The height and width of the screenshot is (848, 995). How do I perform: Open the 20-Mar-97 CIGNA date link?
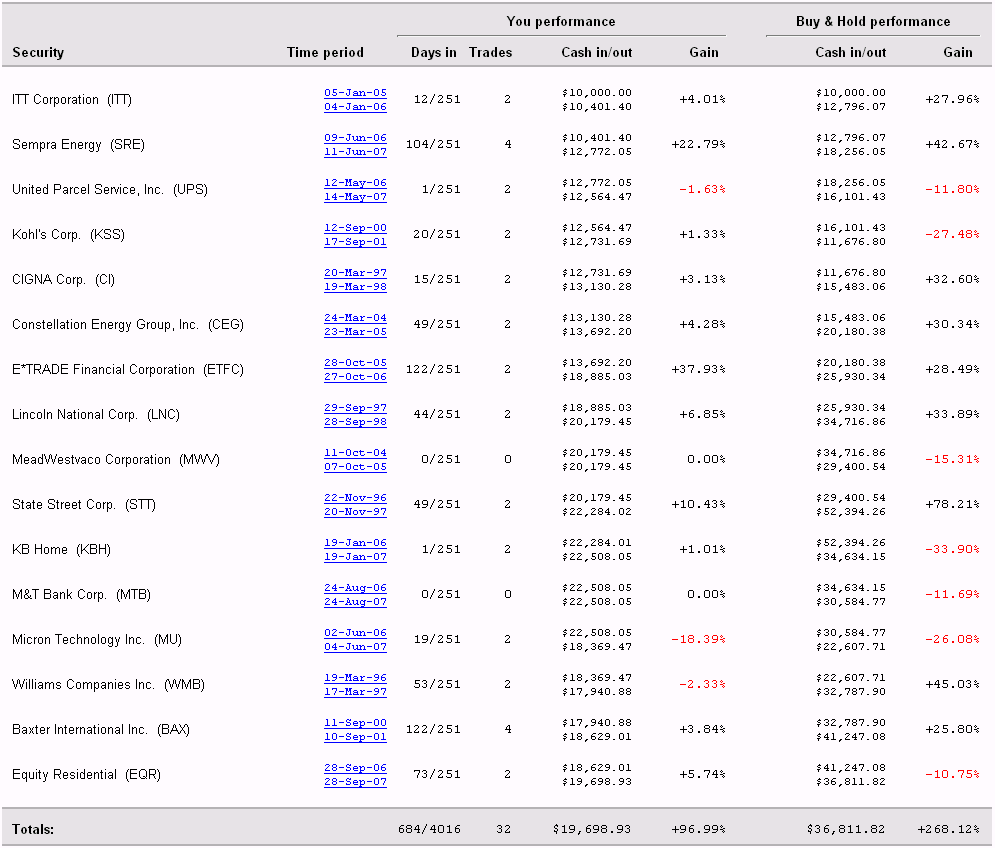pyautogui.click(x=355, y=273)
